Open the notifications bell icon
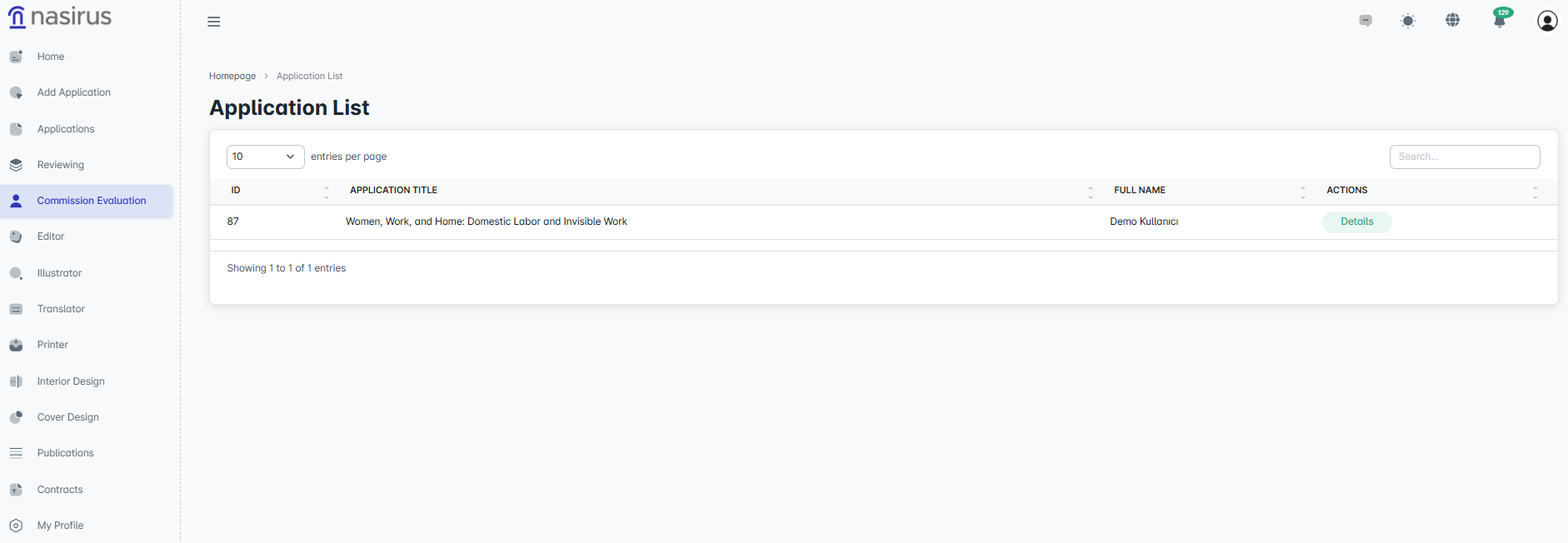This screenshot has height=543, width=1568. [x=1500, y=21]
